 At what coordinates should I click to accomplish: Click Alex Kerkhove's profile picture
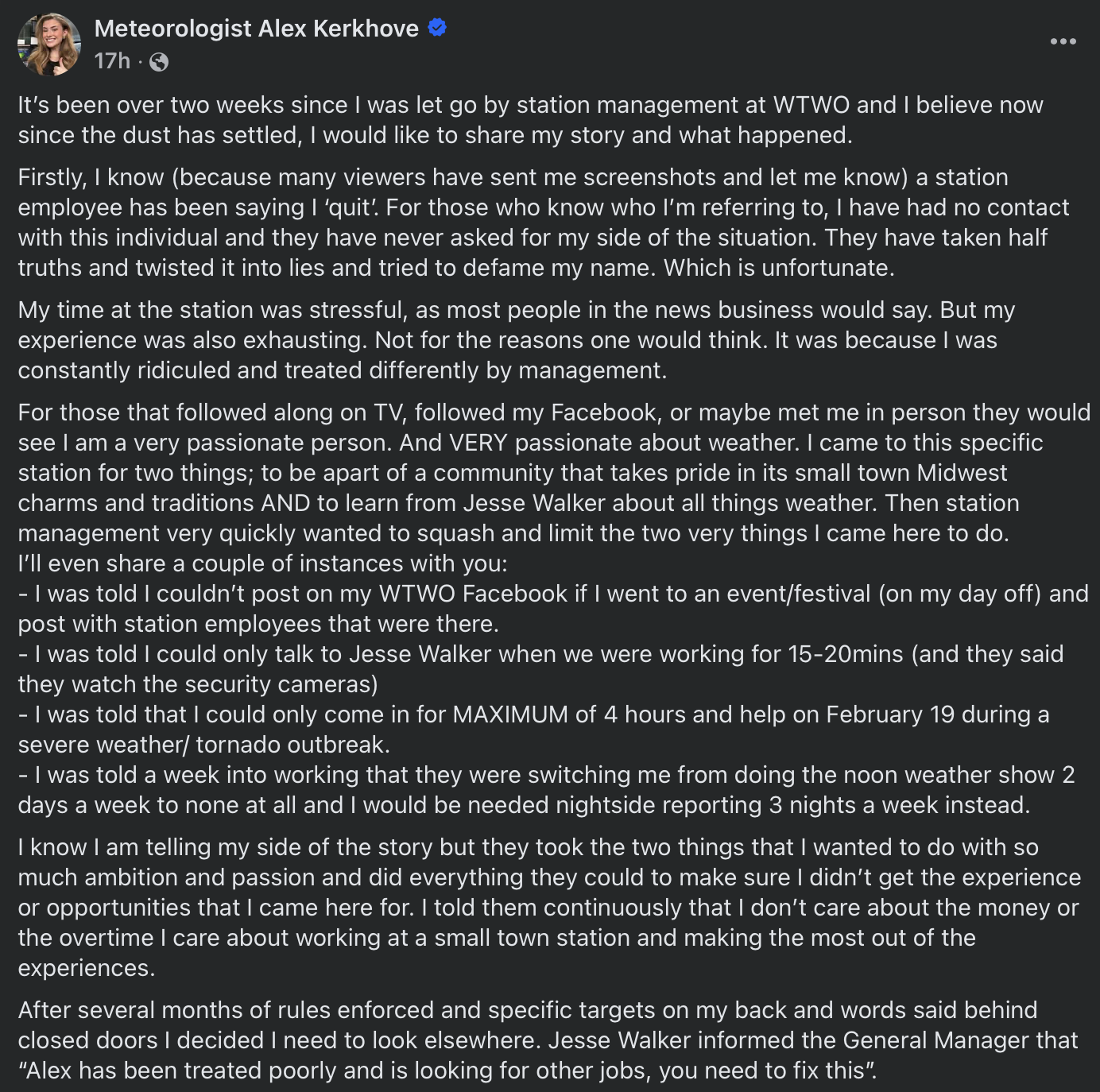coord(49,45)
